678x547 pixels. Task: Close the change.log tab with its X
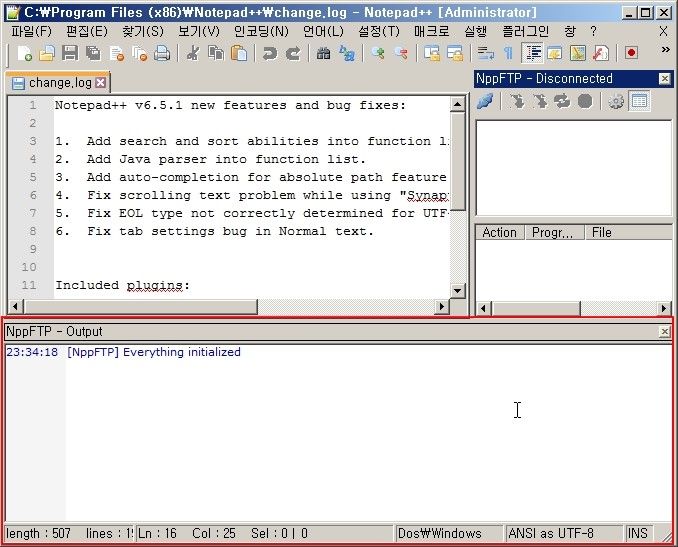(100, 83)
